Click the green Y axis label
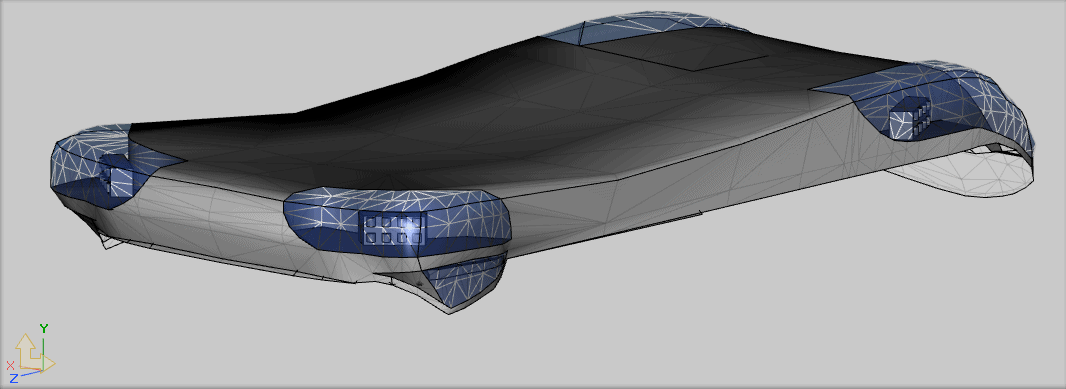Screen dimensions: 1066x389 coord(44,328)
